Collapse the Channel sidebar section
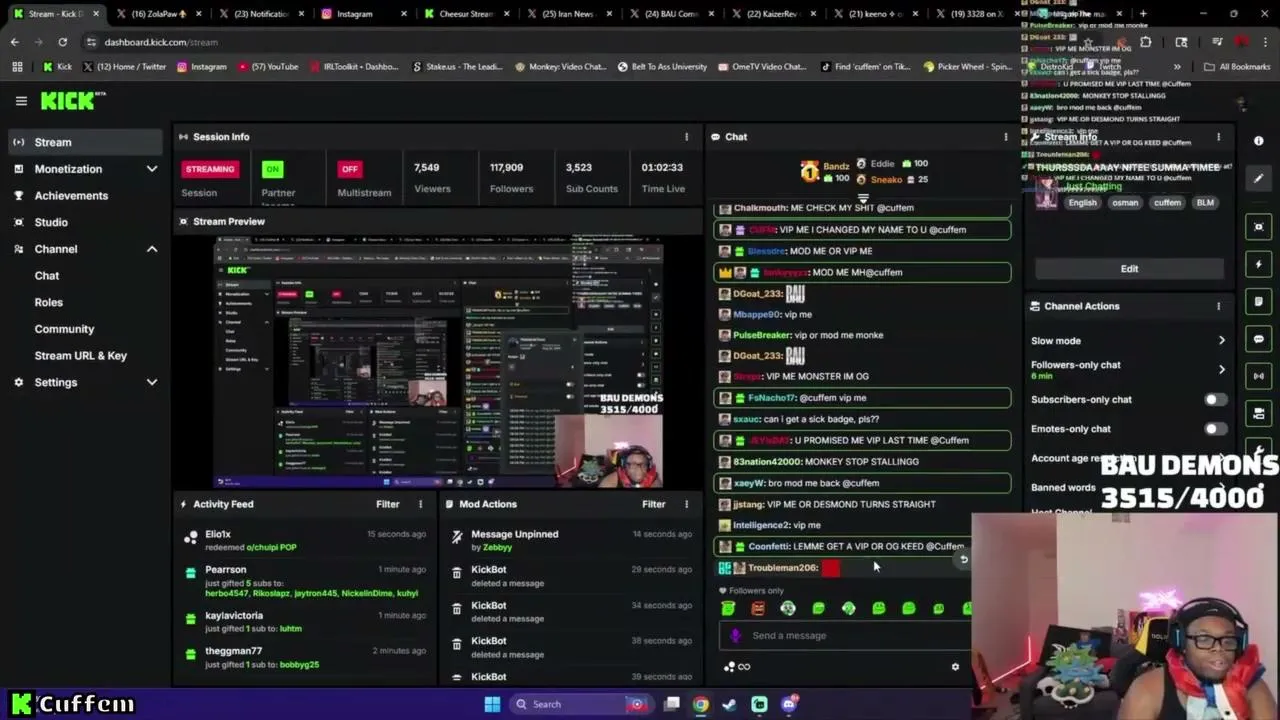 point(152,249)
